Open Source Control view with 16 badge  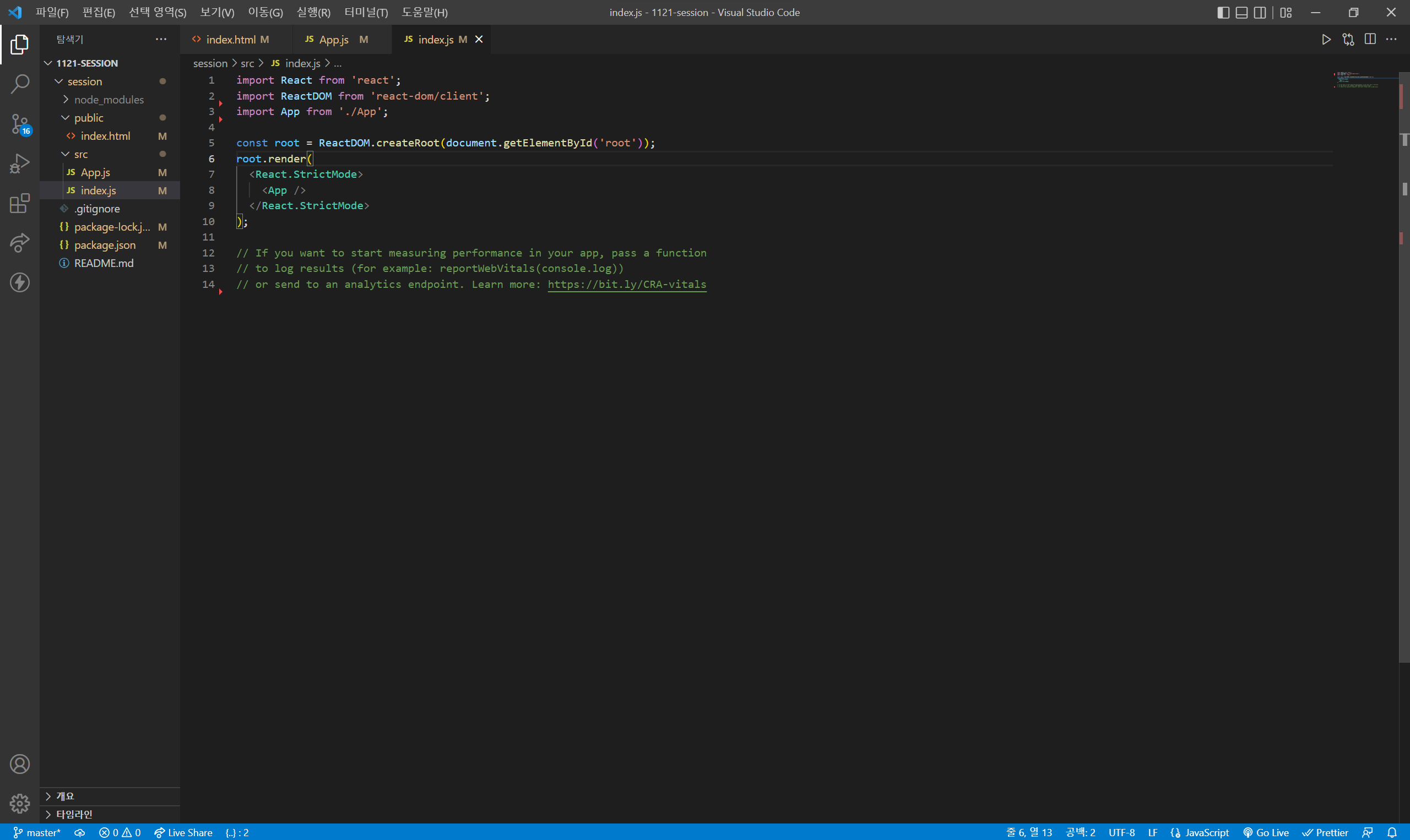click(x=20, y=123)
